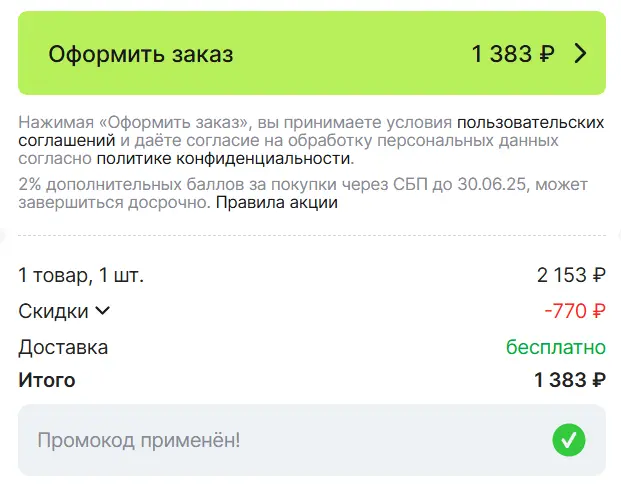Click the бесплатно delivery text
621x494 pixels.
click(x=556, y=347)
